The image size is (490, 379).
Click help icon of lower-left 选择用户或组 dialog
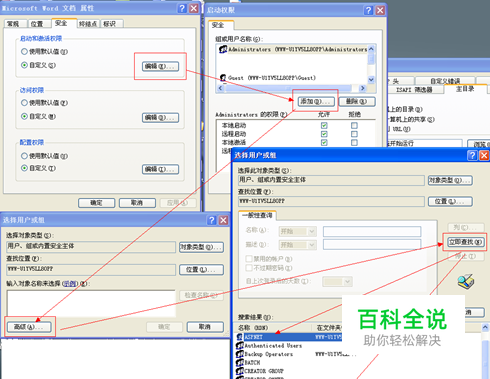point(212,220)
